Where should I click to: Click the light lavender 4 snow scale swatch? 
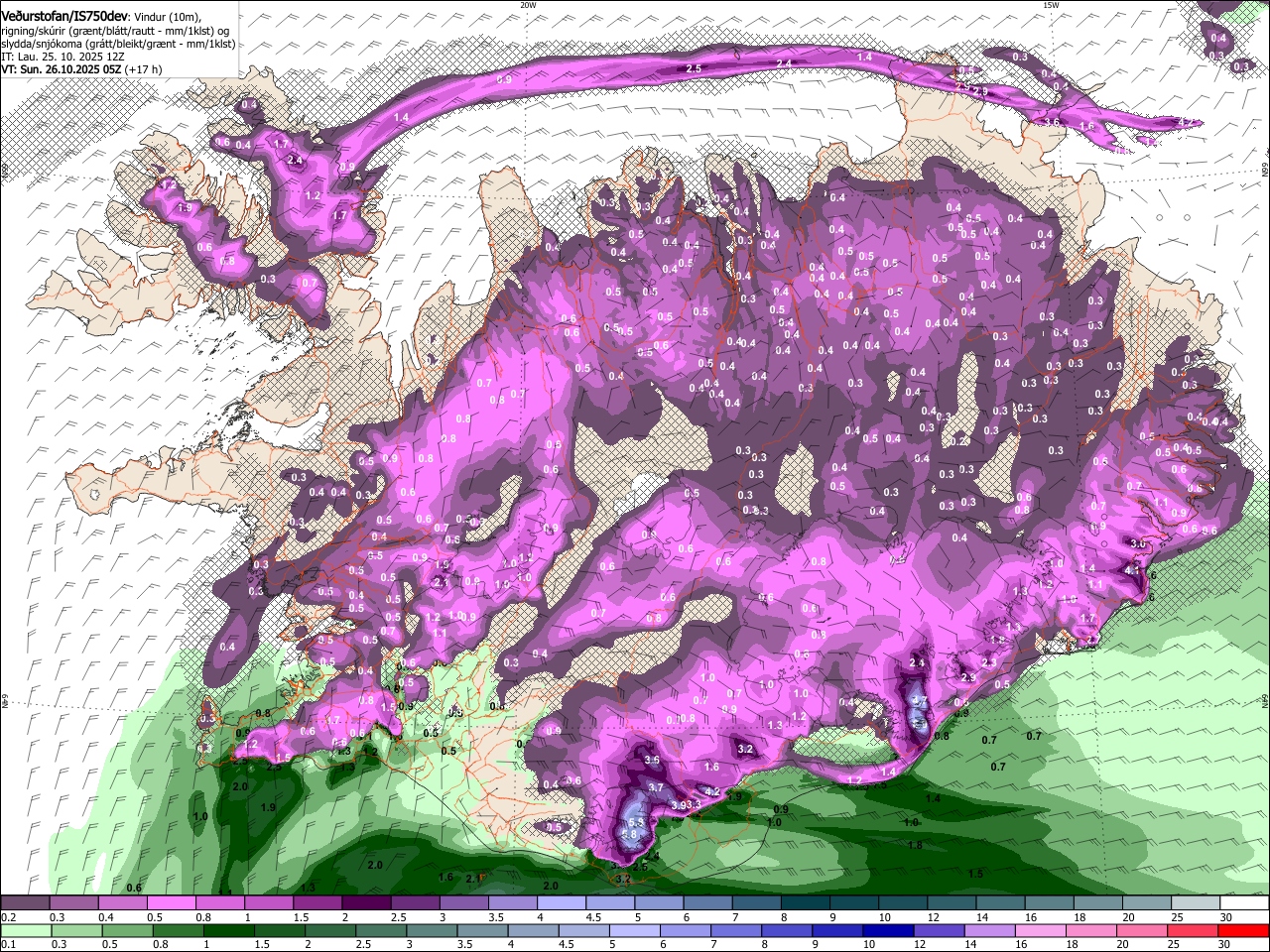[561, 903]
